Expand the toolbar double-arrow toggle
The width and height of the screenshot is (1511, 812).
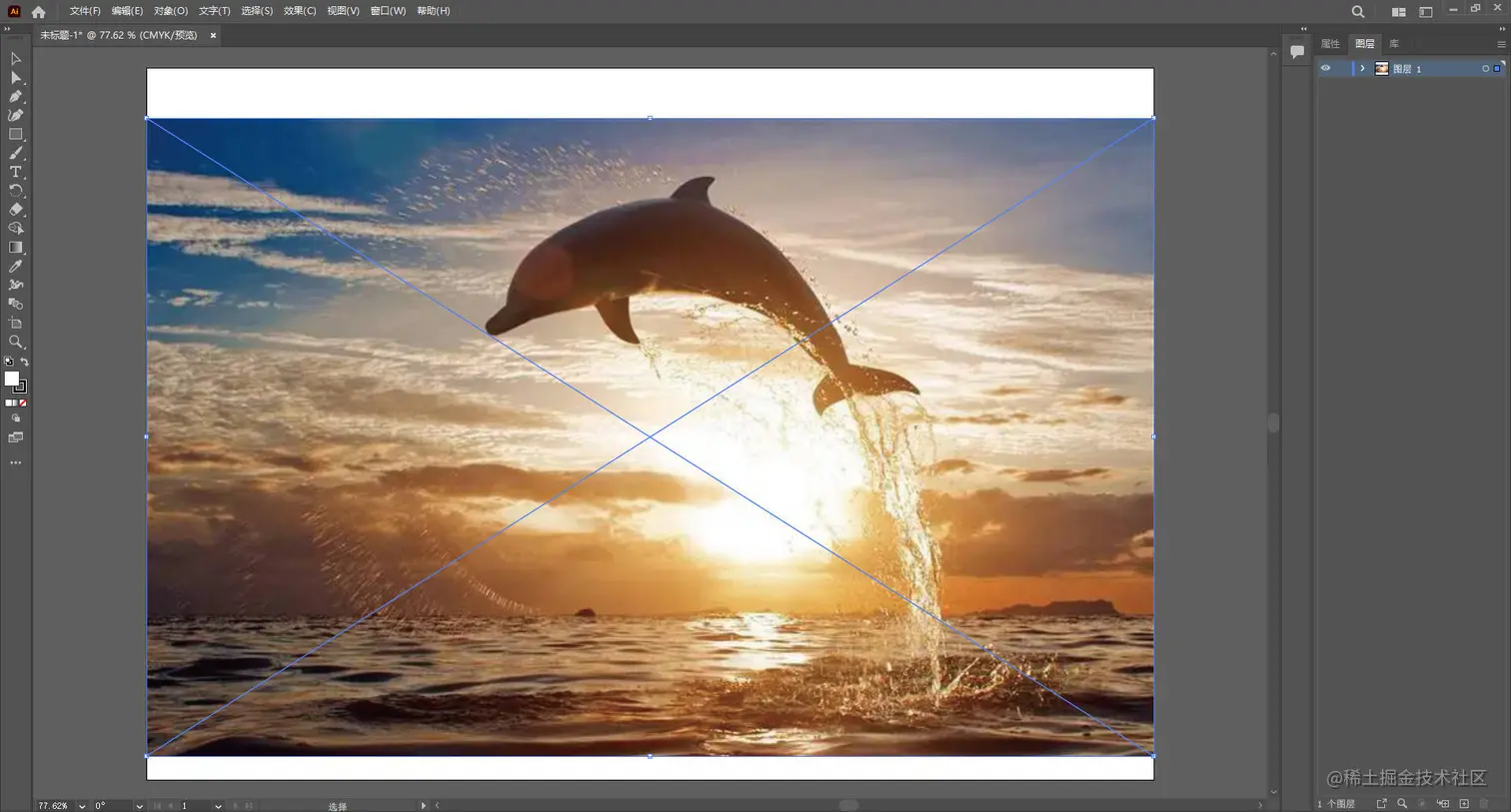point(8,29)
